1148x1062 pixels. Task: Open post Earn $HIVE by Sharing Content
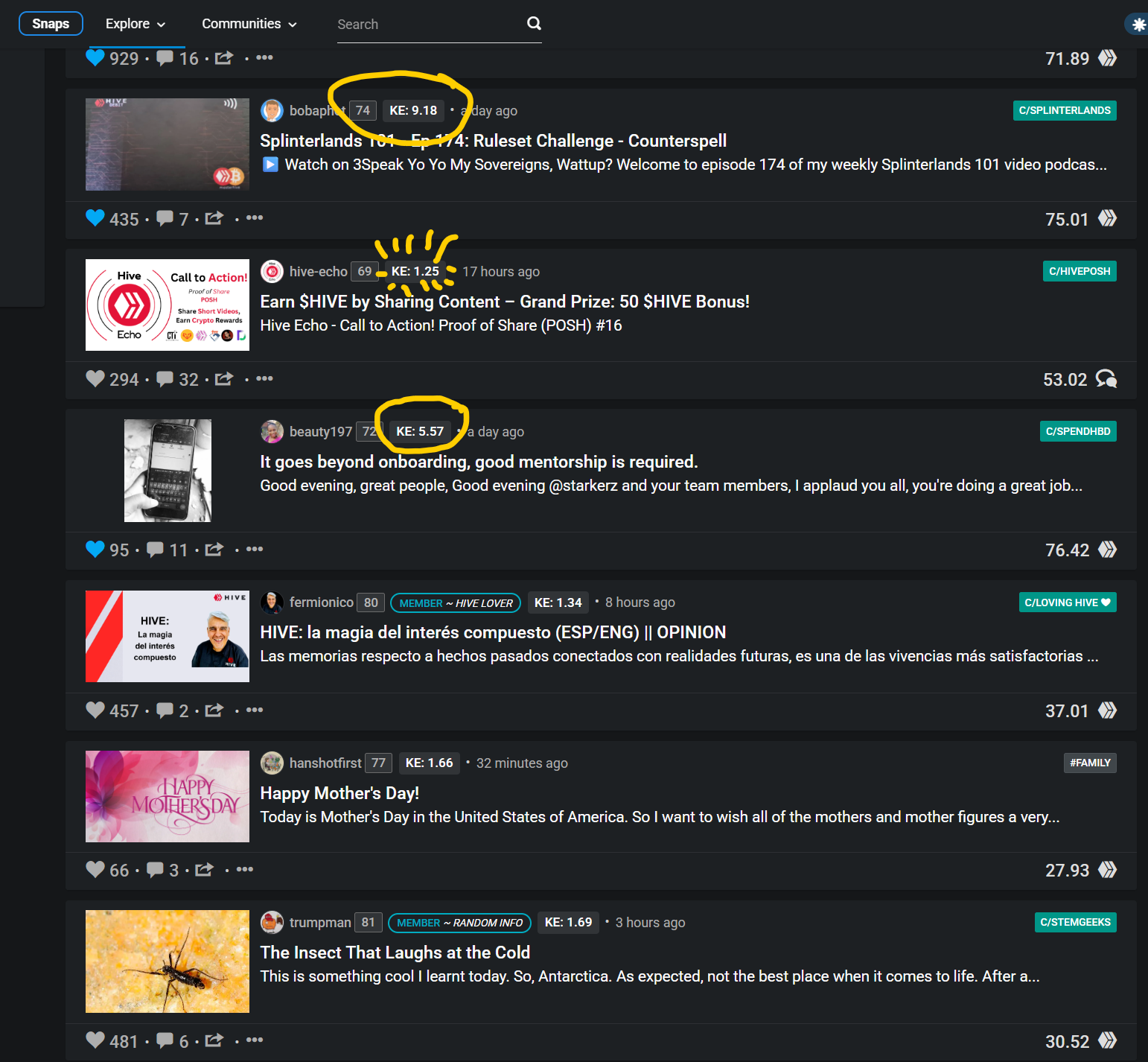point(505,302)
